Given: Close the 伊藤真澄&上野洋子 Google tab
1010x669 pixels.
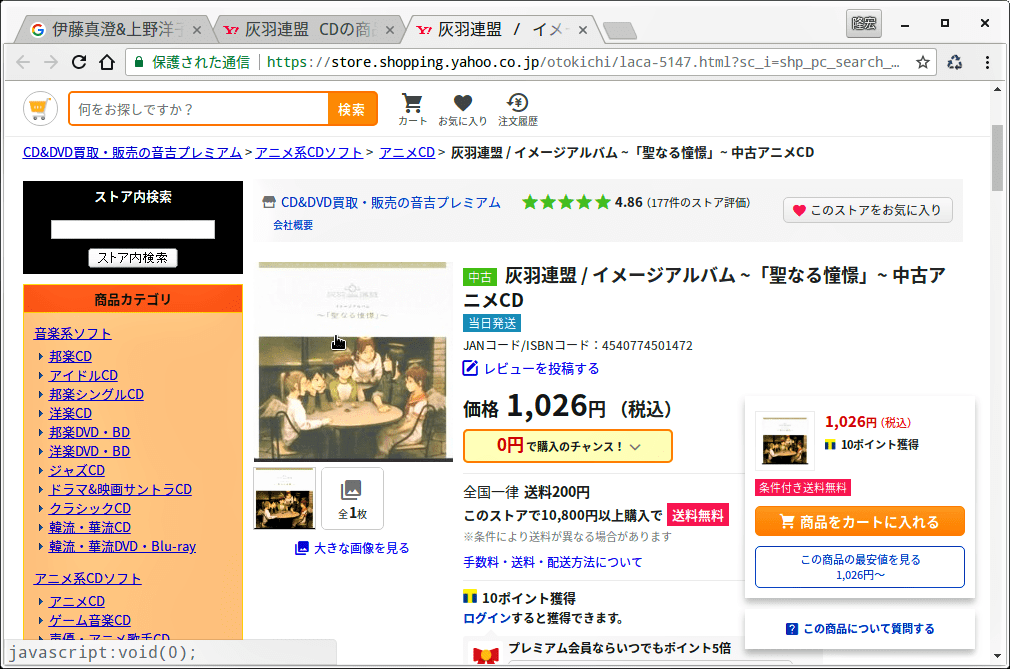Looking at the screenshot, I should [196, 30].
